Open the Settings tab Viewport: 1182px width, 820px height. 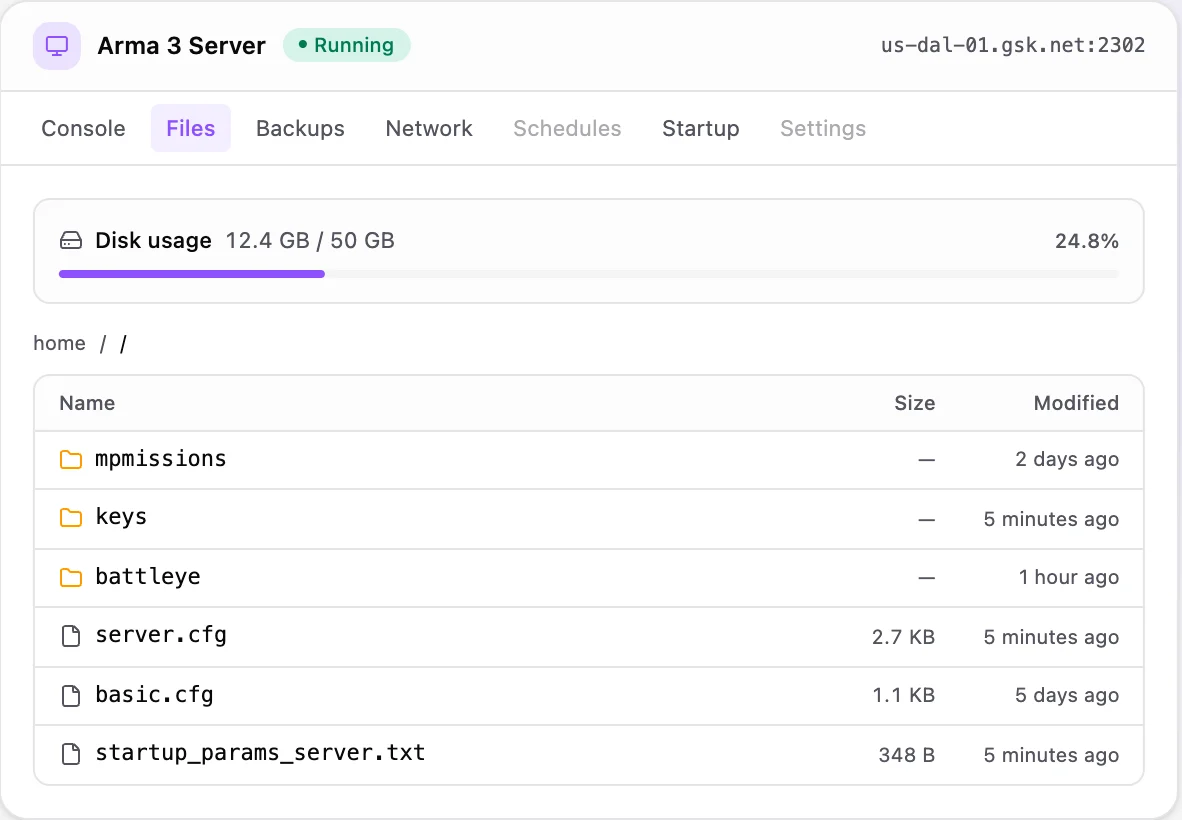coord(822,128)
